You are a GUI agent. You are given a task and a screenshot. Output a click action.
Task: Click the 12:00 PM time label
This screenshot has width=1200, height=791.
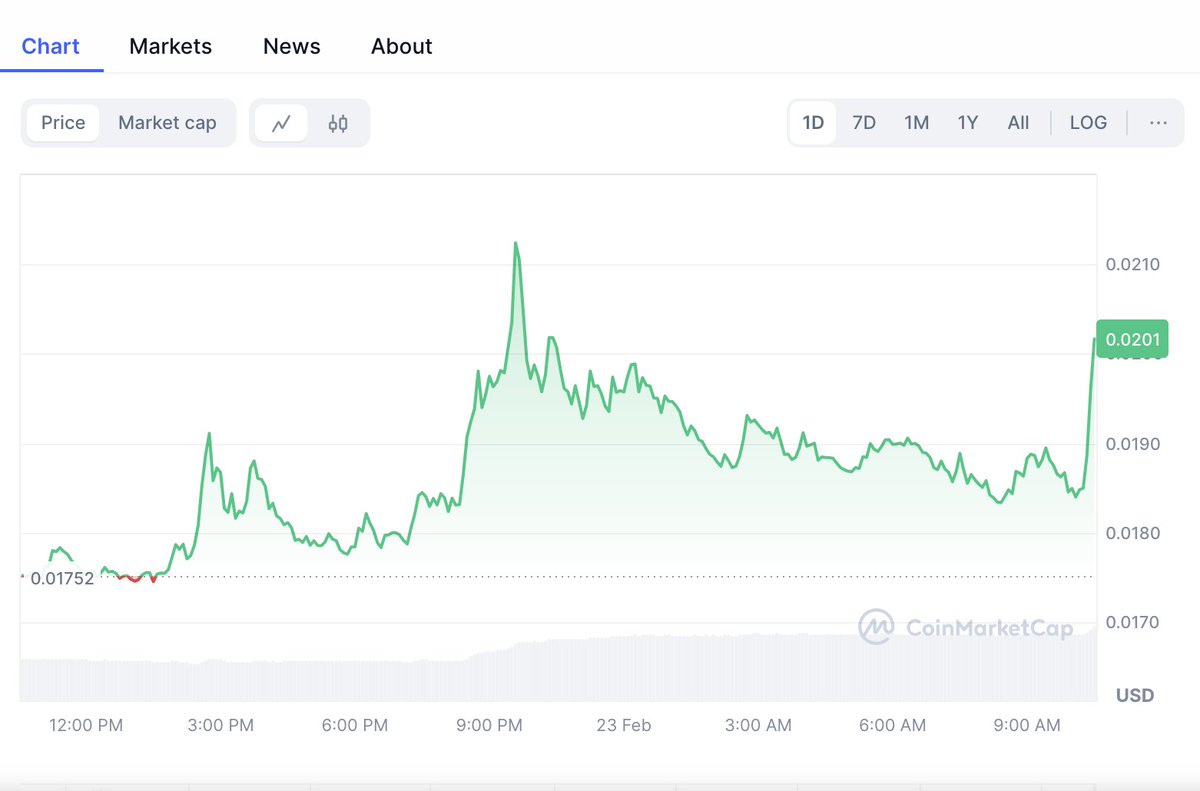pos(86,725)
